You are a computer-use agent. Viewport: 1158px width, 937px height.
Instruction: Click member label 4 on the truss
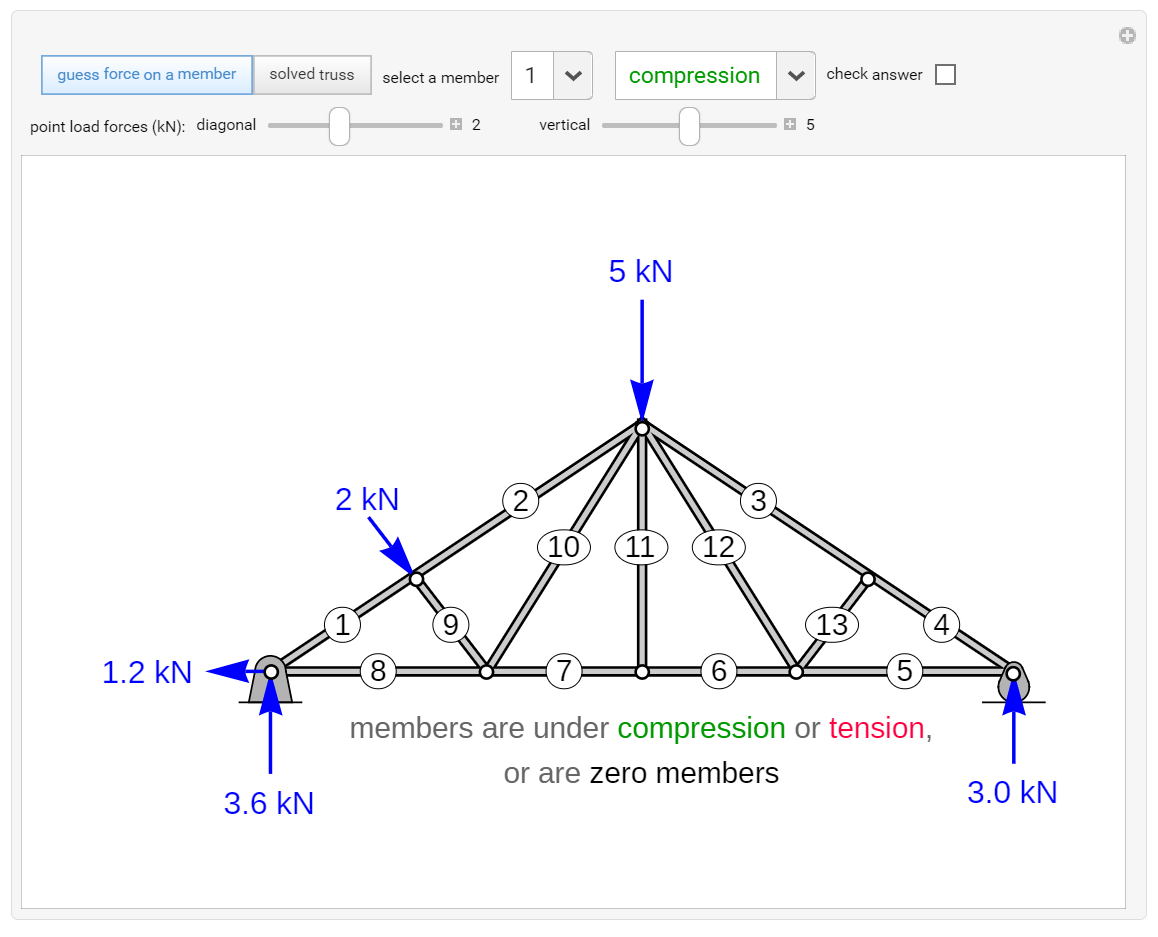942,625
